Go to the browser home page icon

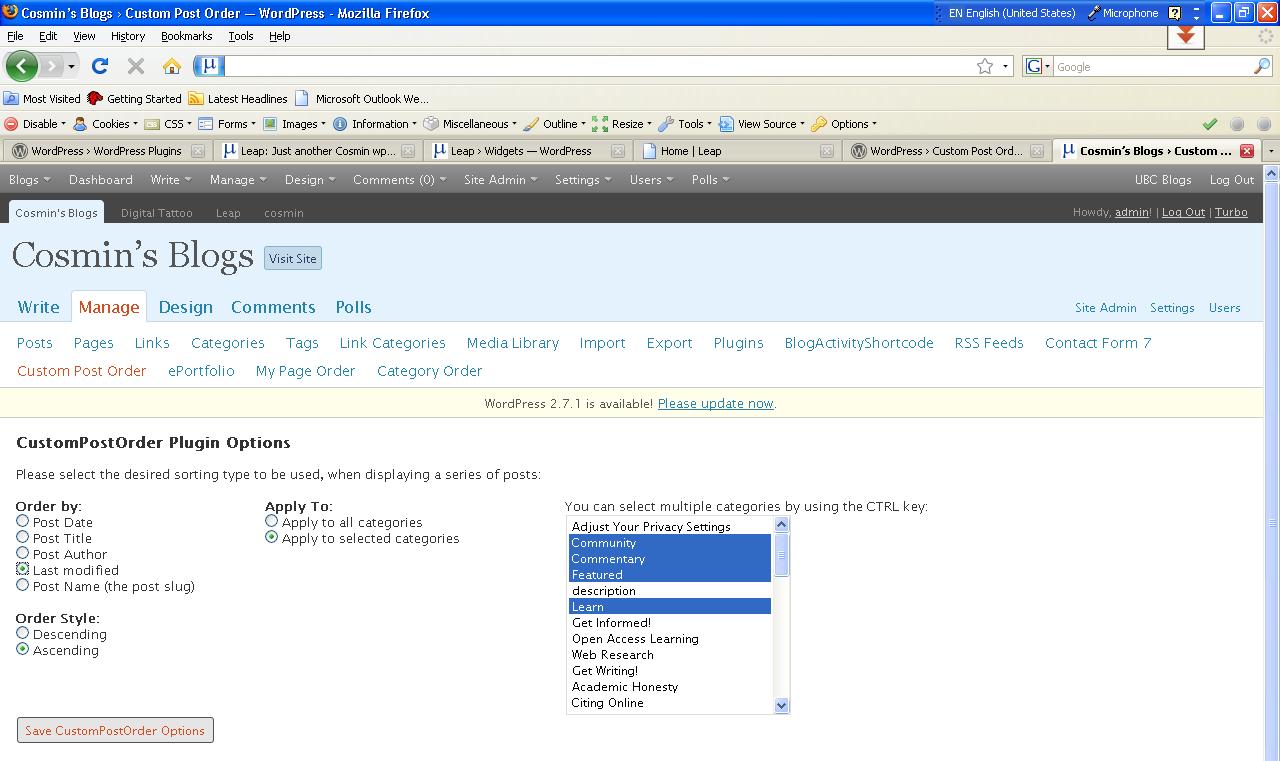172,66
